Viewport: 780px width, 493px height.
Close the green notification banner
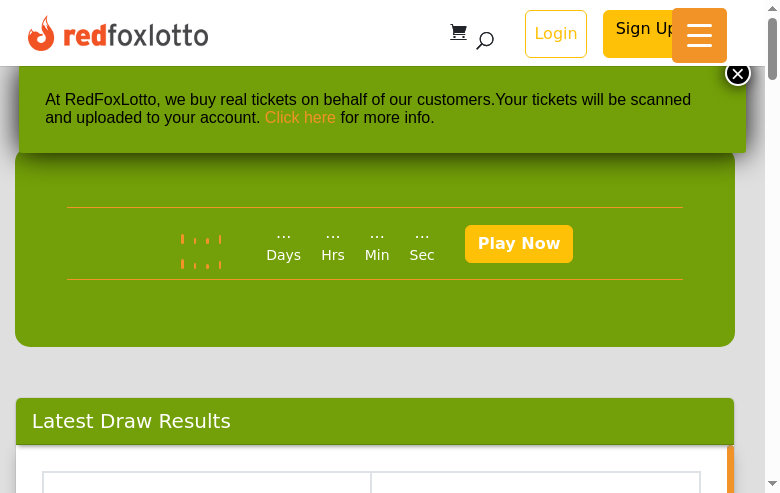738,73
